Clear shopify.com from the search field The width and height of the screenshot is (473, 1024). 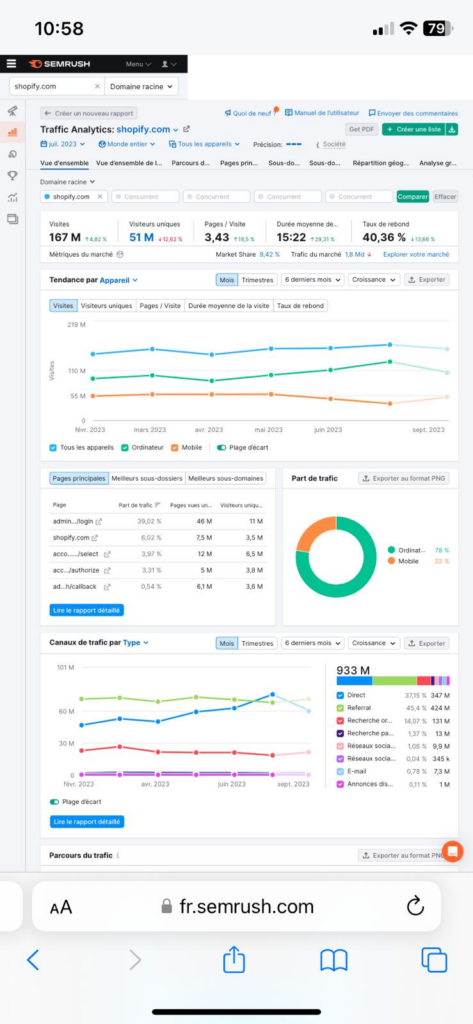pos(97,86)
